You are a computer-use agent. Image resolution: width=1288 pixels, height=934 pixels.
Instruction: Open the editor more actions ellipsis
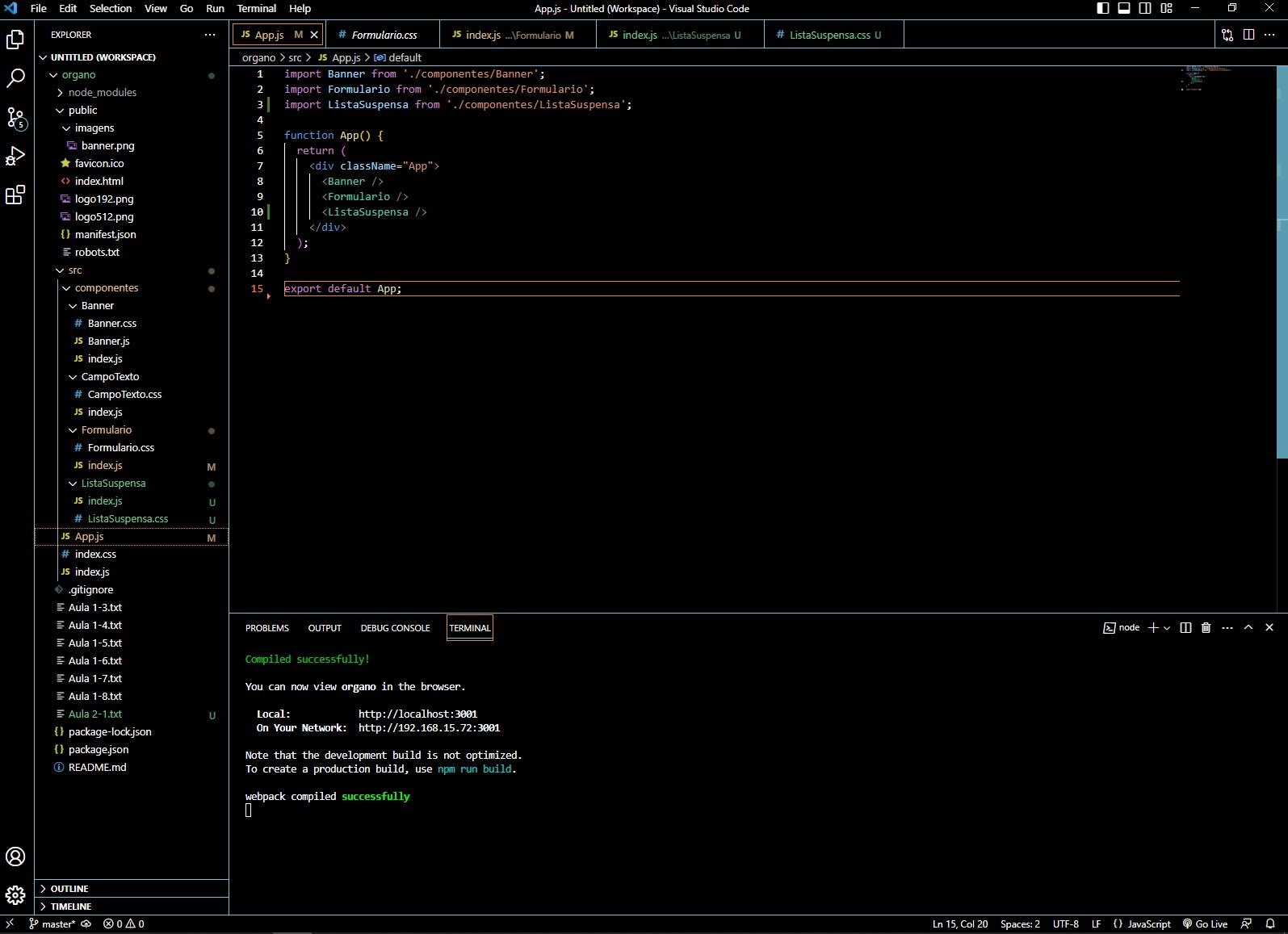pyautogui.click(x=1270, y=35)
